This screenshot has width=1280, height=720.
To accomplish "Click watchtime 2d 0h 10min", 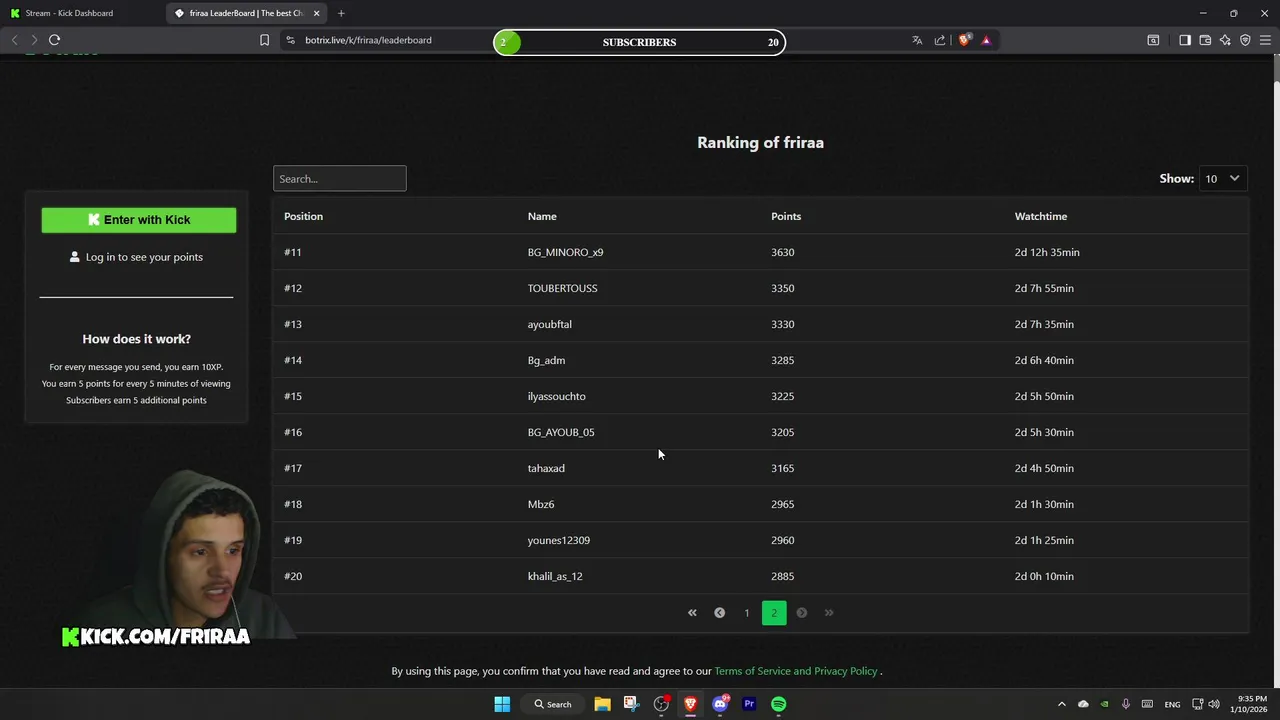I will pos(1044,576).
